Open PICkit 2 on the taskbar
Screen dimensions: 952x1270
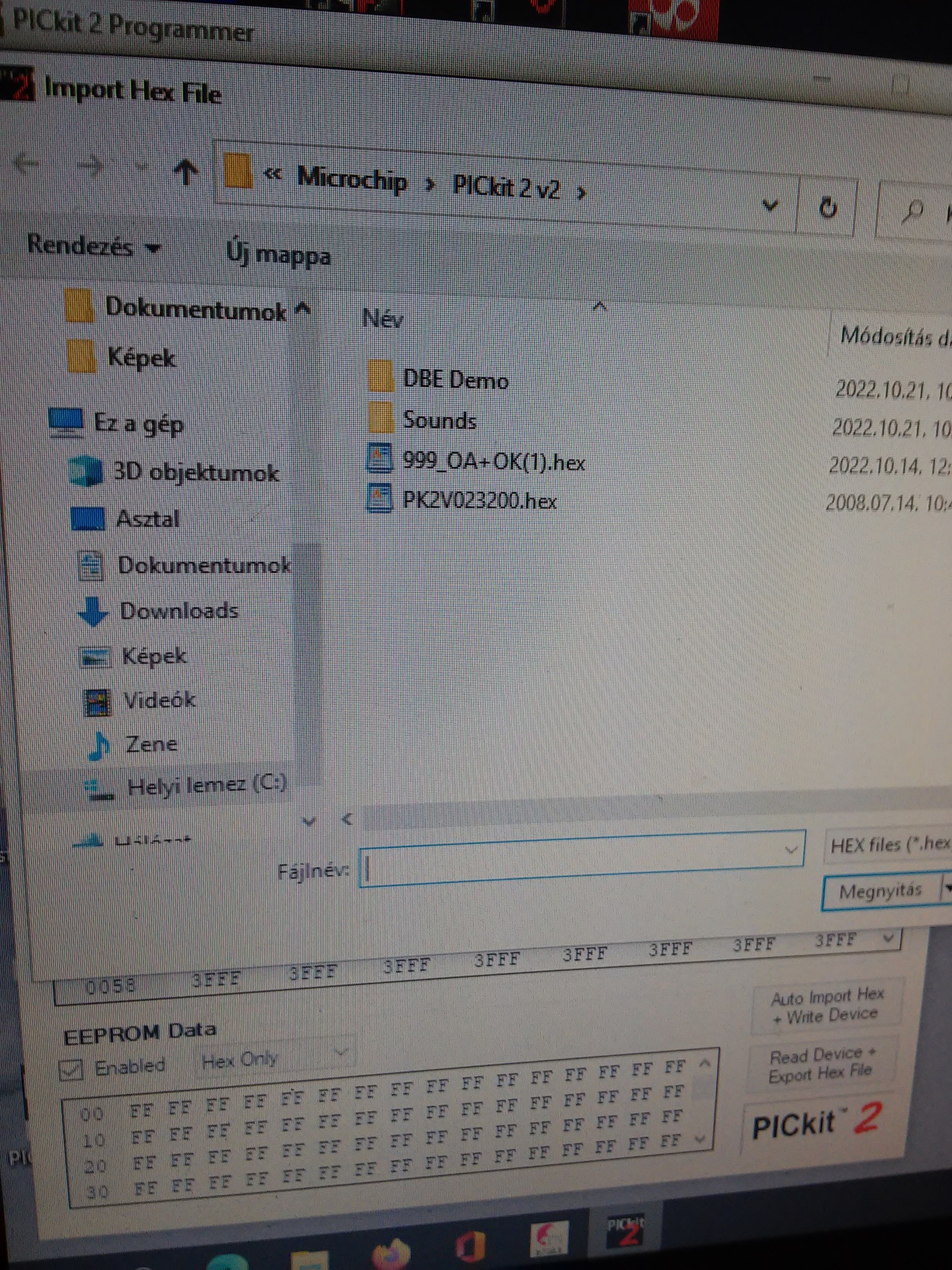coord(625,1232)
